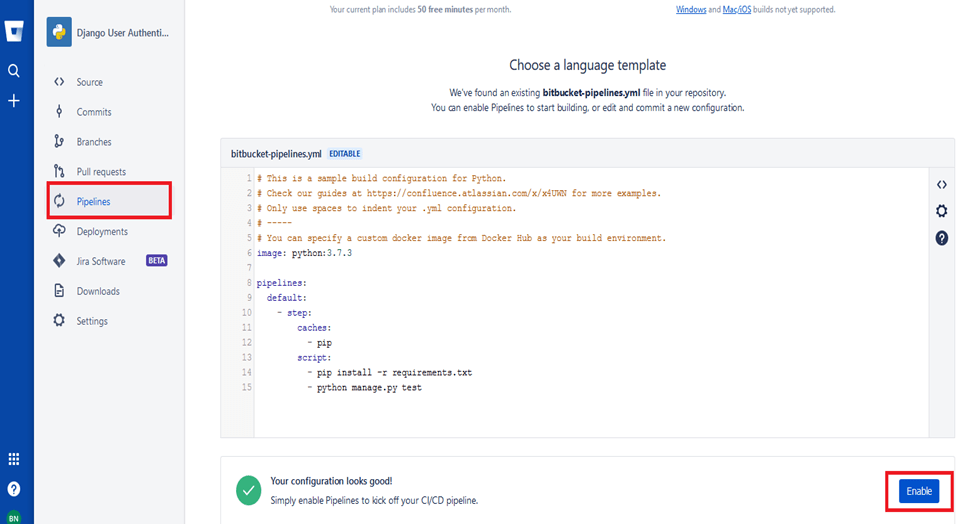Click 'Simply enable Pipelines' message text

[x=374, y=500]
